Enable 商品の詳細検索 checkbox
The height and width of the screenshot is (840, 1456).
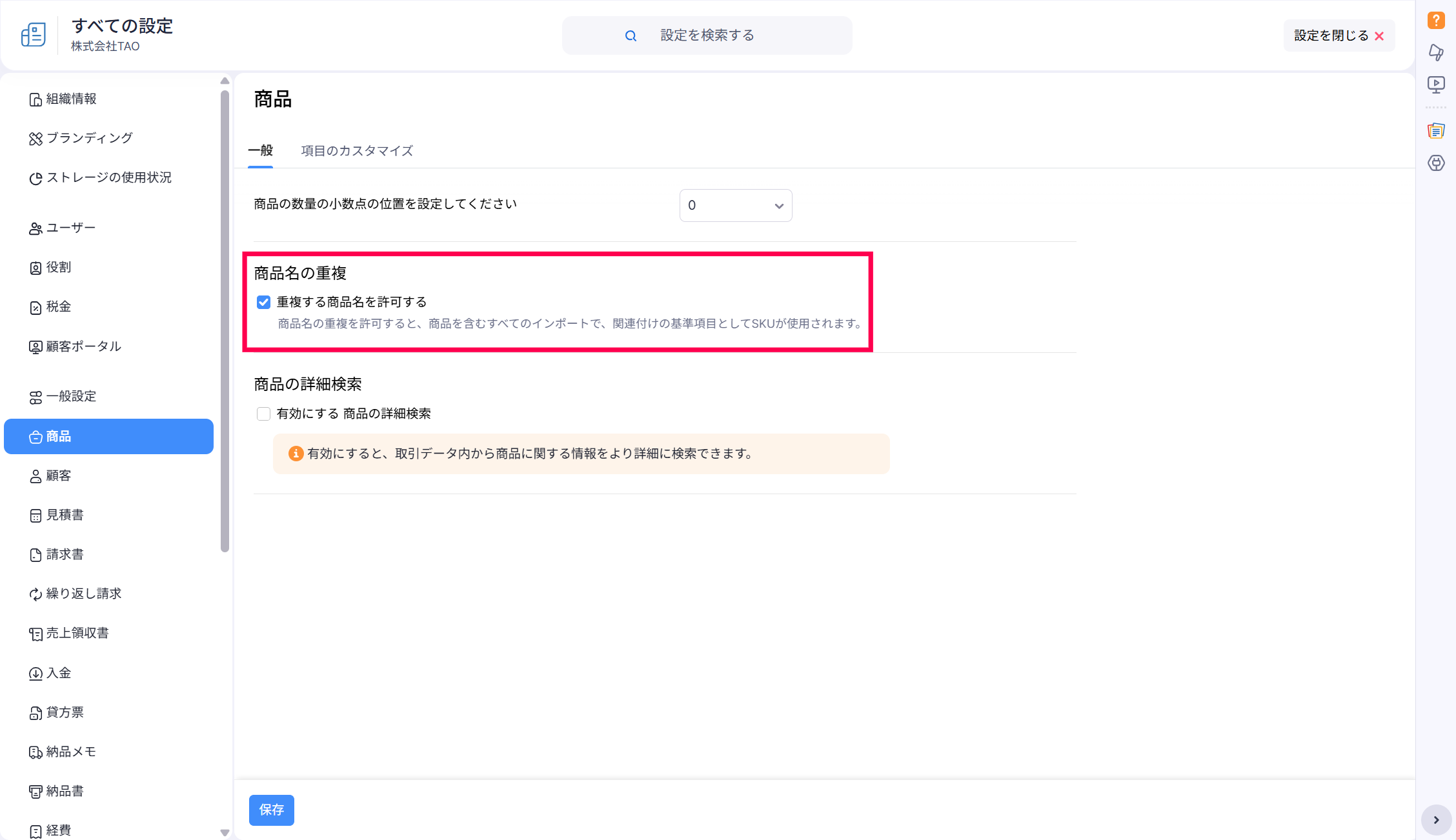263,414
